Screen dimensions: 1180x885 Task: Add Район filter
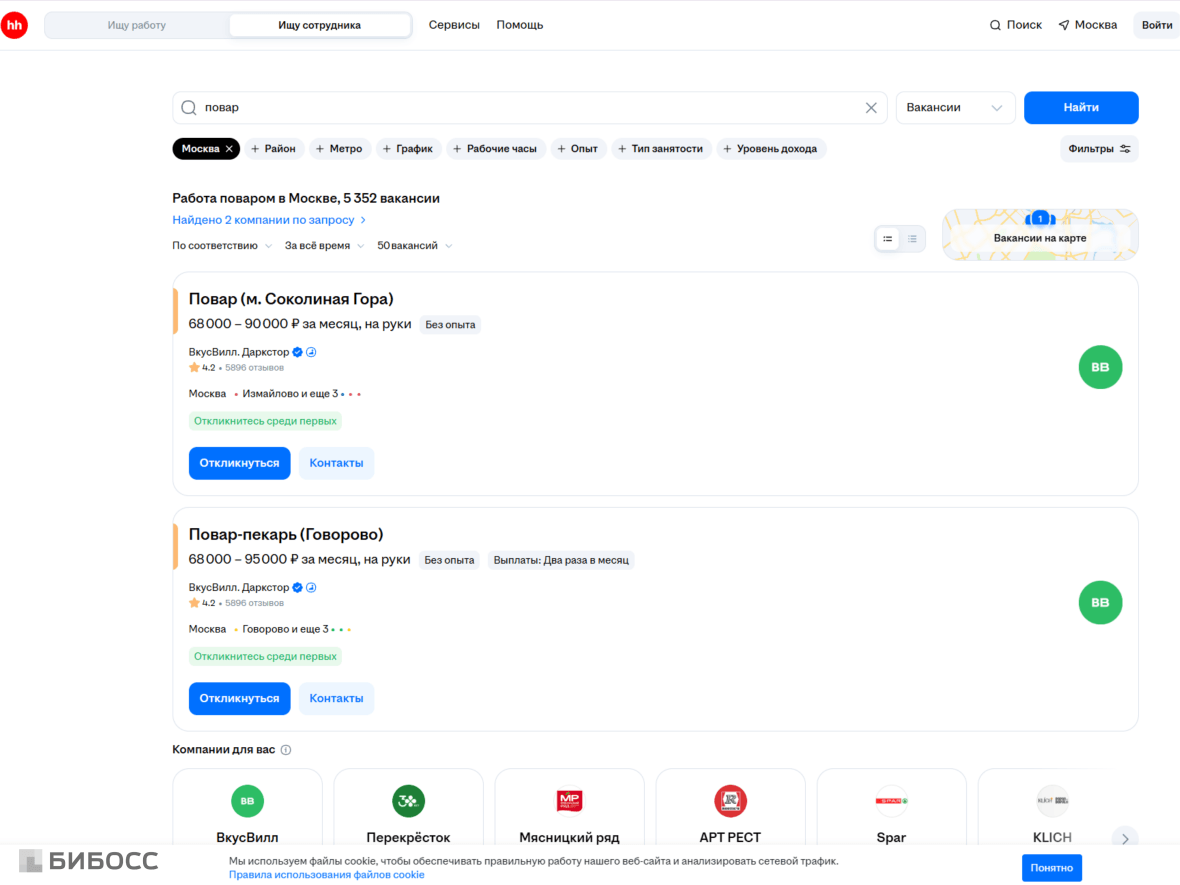(273, 149)
